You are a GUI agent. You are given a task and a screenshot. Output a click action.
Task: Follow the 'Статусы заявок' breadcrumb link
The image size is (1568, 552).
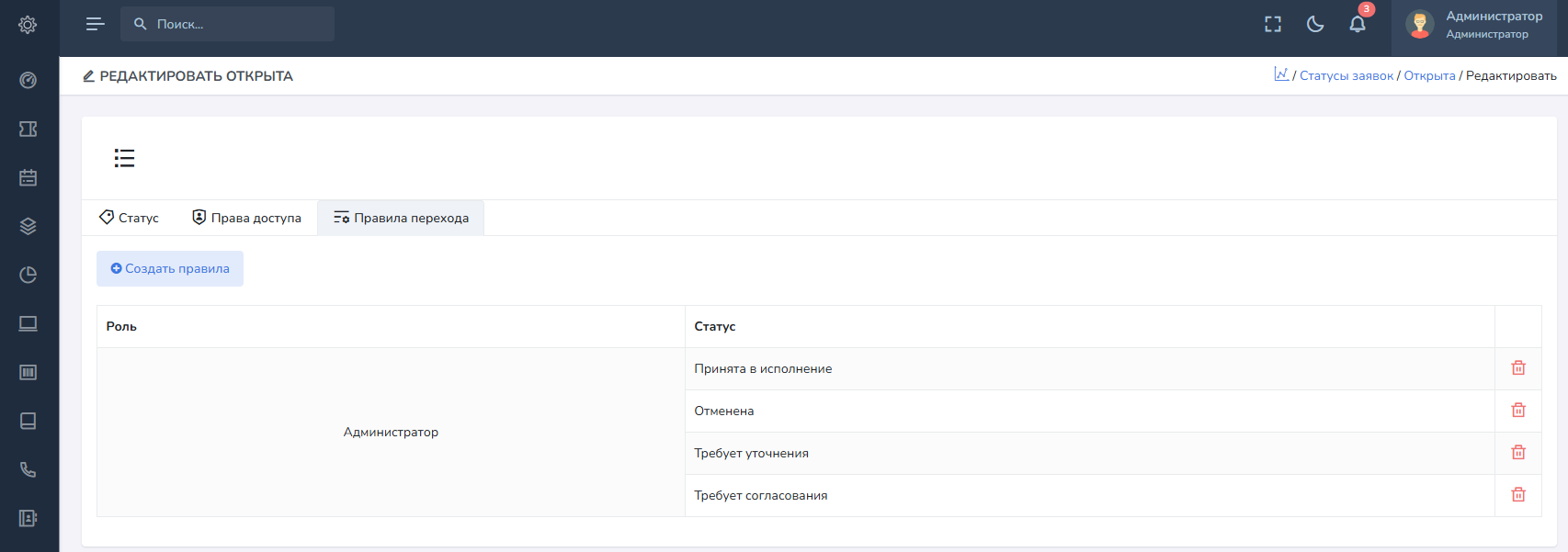coord(1346,76)
